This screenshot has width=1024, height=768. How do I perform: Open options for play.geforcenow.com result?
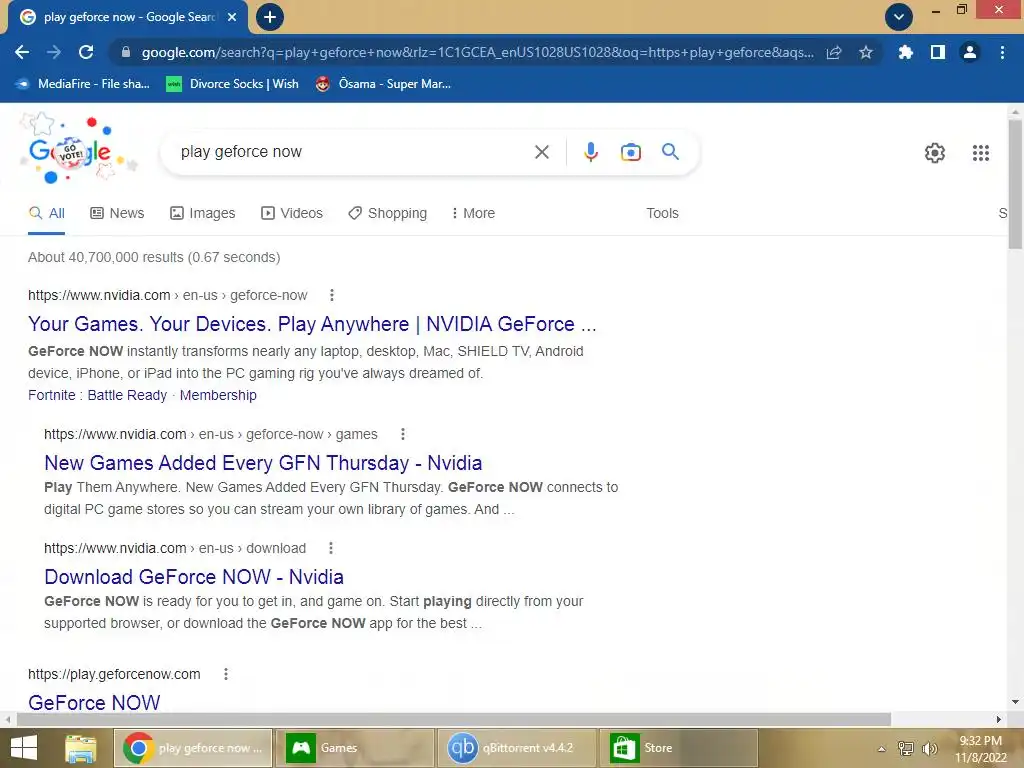226,674
